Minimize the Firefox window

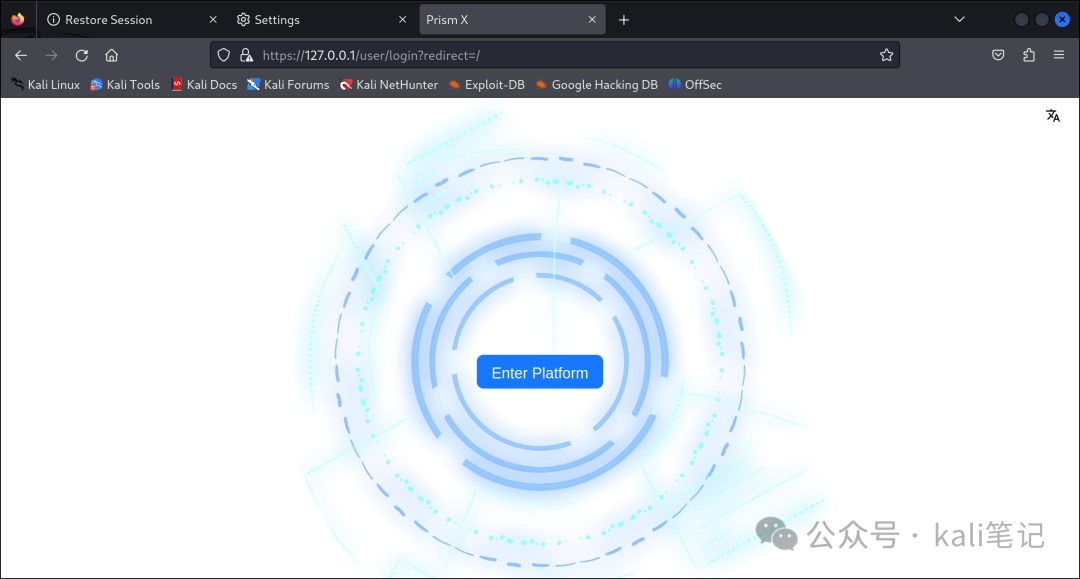coord(1021,19)
